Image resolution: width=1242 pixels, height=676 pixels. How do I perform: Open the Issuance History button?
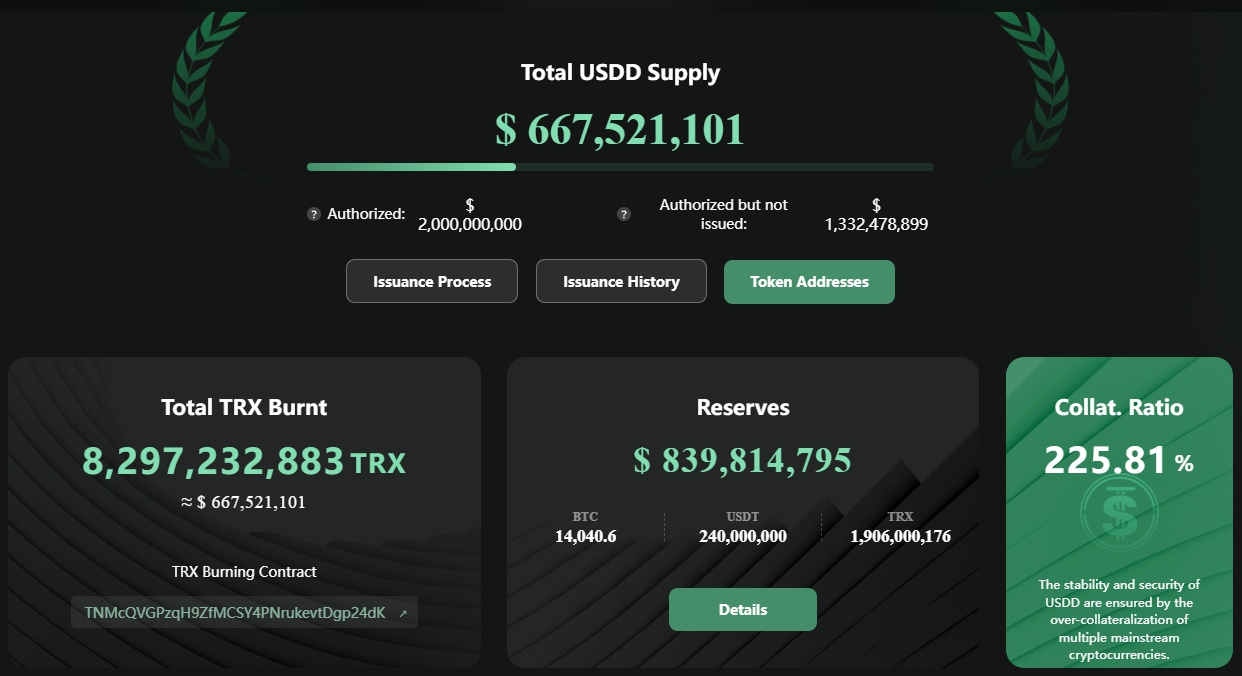[621, 281]
